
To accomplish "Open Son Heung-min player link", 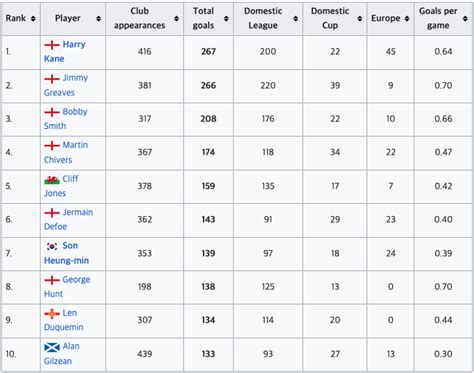I will point(66,253).
